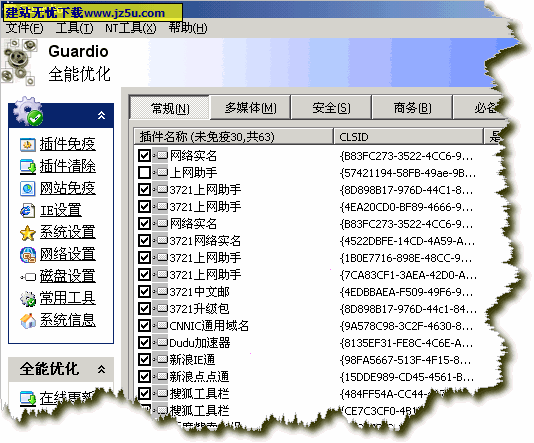Click the plugin icon beside 新浪IE通
This screenshot has height=443, width=534.
point(160,359)
